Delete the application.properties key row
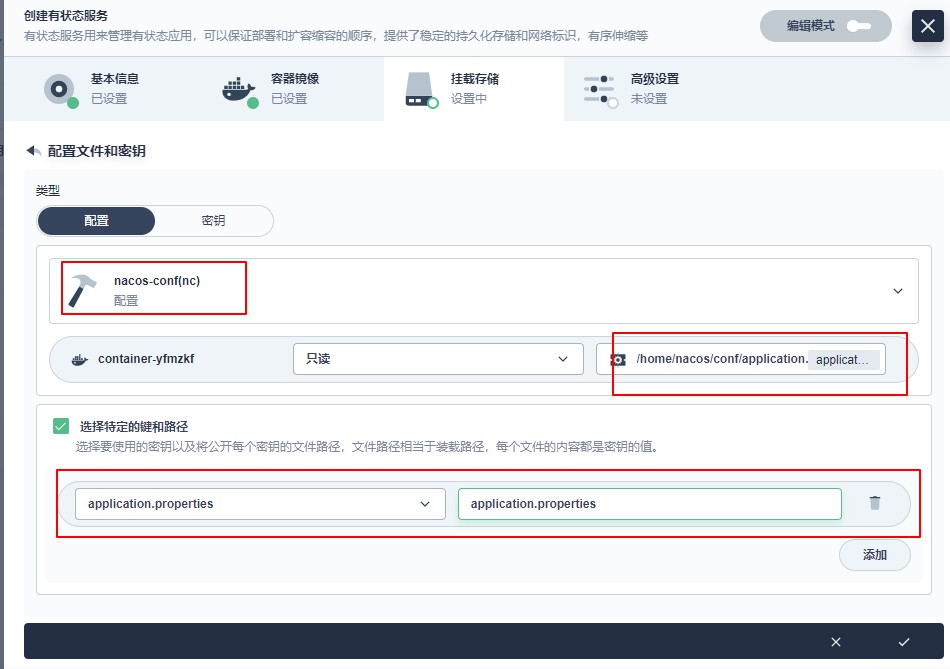950x669 pixels. click(875, 502)
